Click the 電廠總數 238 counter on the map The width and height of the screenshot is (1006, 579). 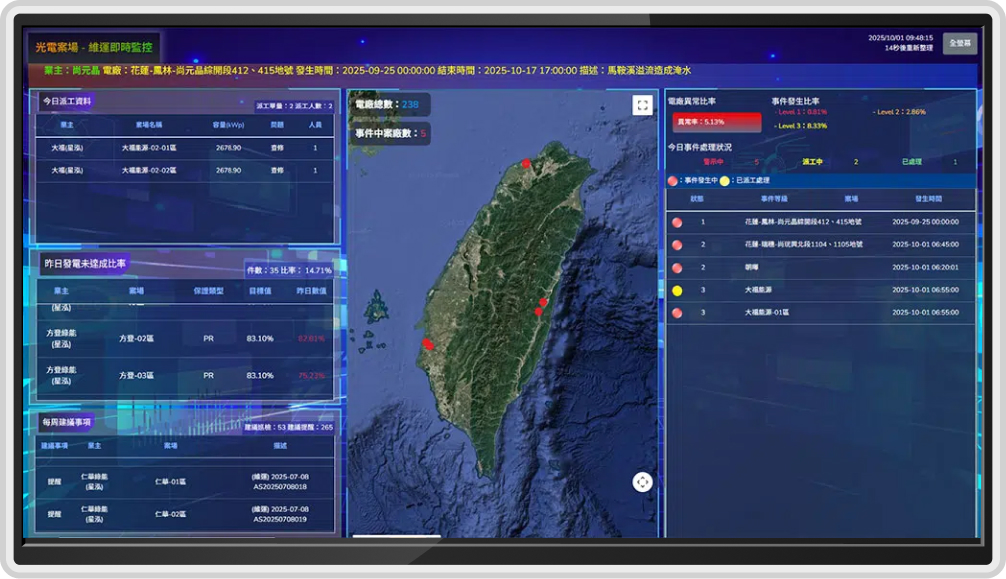388,104
